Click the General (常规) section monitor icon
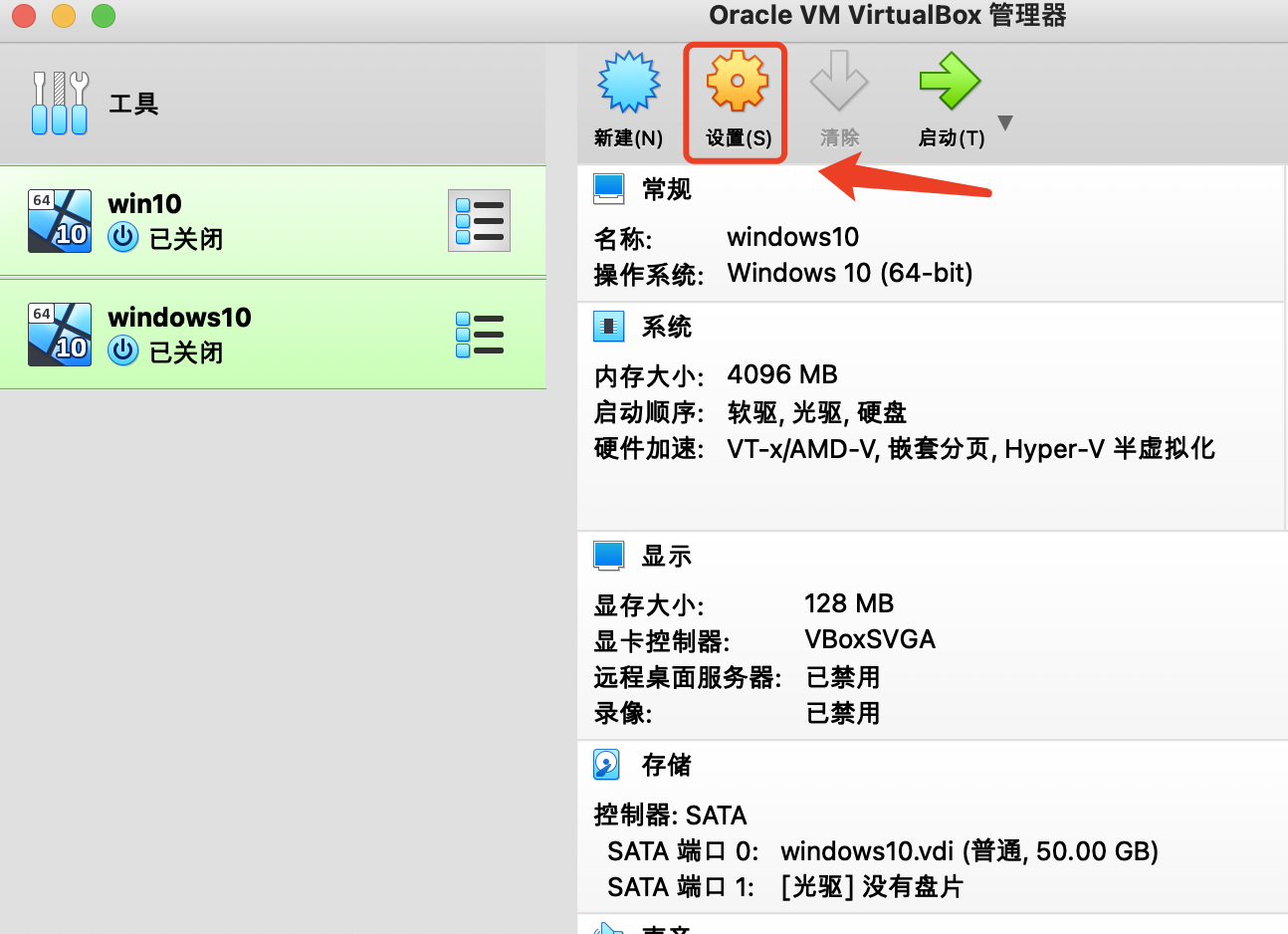 coord(608,187)
